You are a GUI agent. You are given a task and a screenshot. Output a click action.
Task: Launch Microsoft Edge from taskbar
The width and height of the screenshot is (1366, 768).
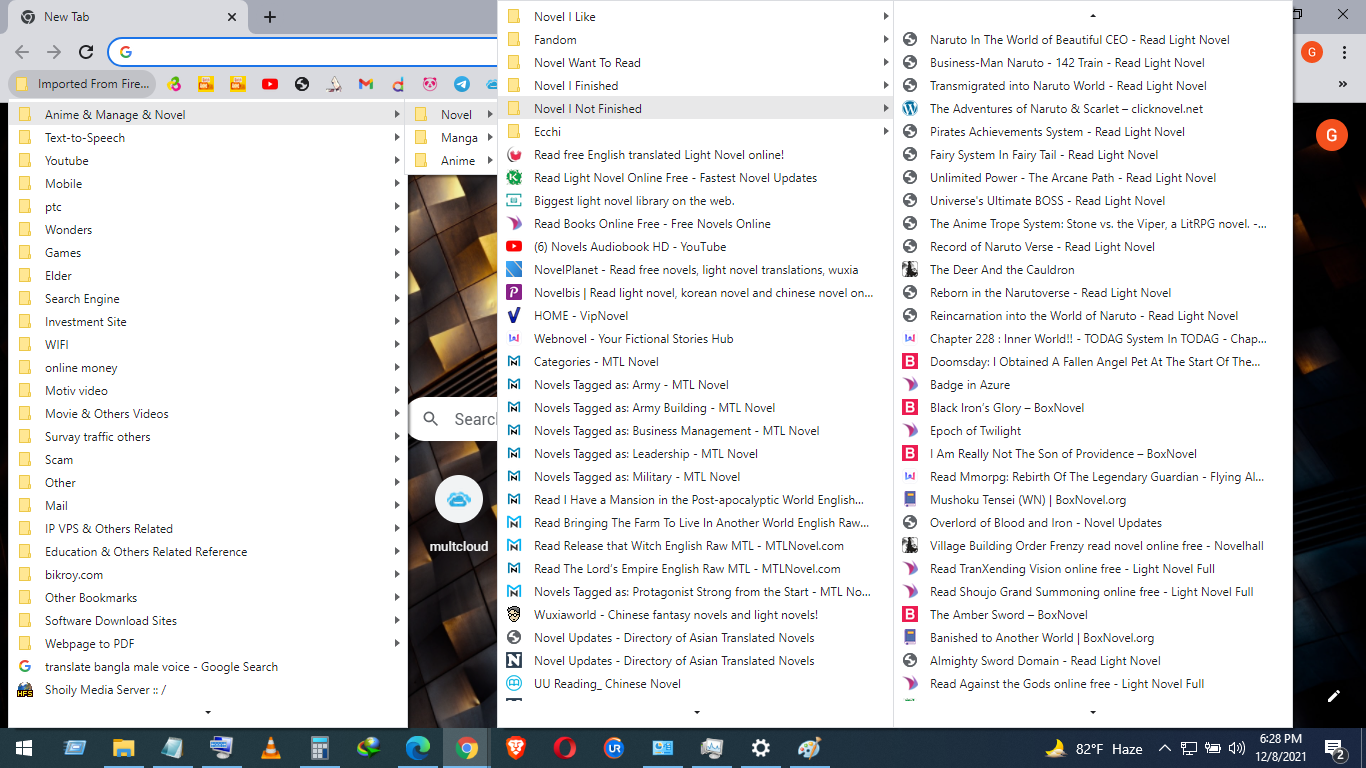(418, 748)
